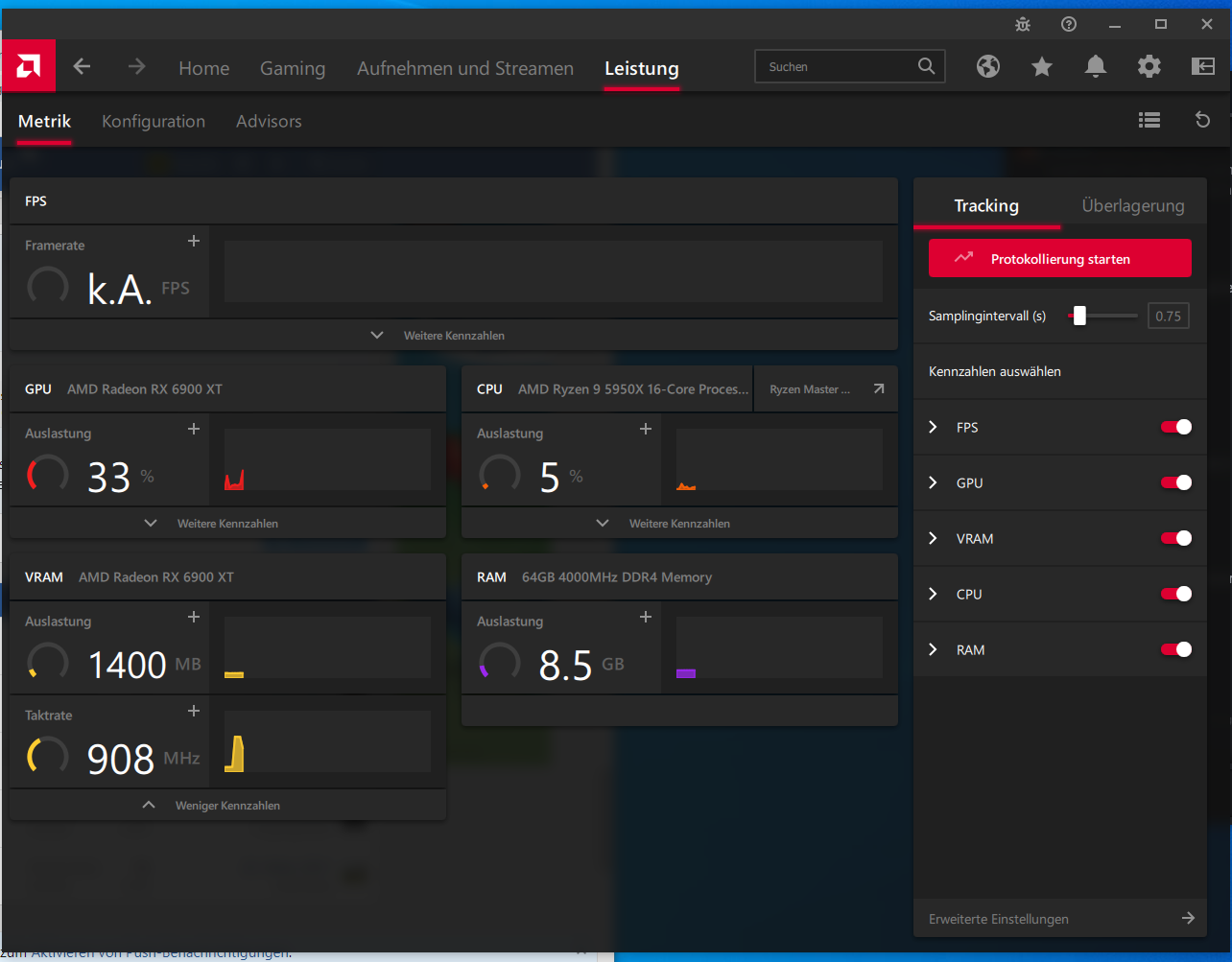The height and width of the screenshot is (962, 1232).
Task: Switch to Überlagerung tab
Action: point(1133,205)
